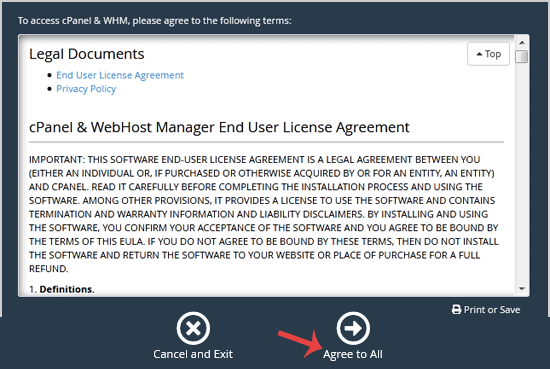Image resolution: width=550 pixels, height=369 pixels.
Task: Click the Legal Documents heading
Action: point(87,54)
